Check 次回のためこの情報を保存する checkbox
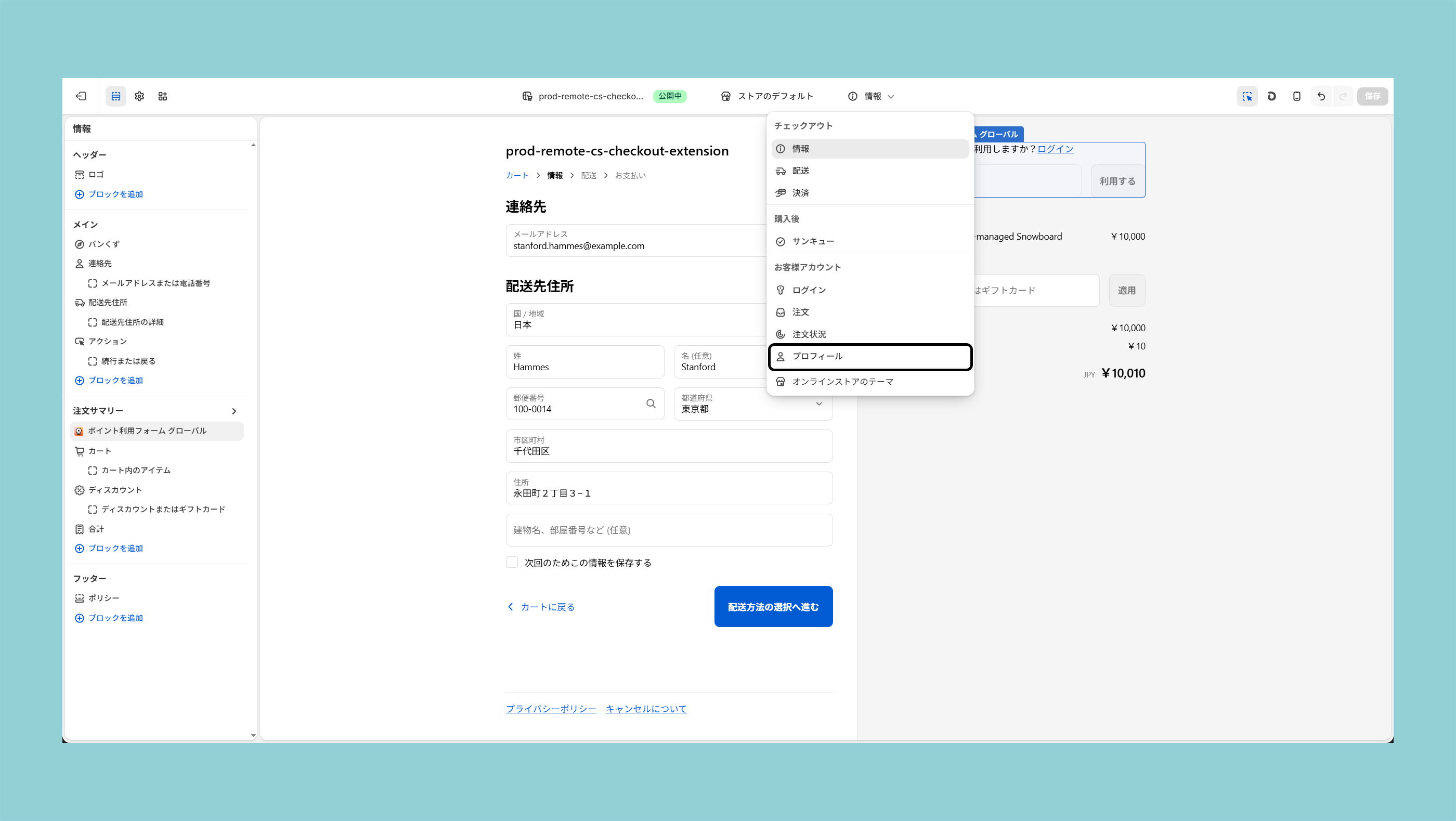The image size is (1456, 821). coord(512,562)
